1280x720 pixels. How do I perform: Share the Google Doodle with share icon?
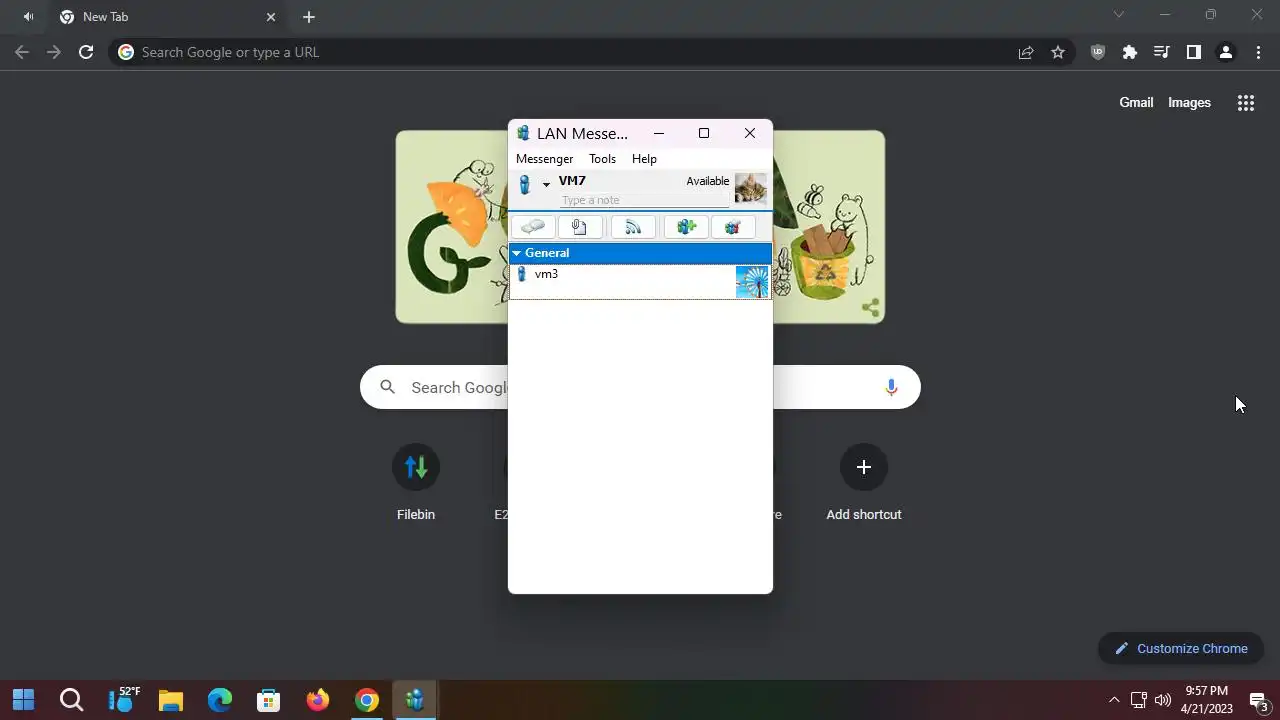click(871, 308)
